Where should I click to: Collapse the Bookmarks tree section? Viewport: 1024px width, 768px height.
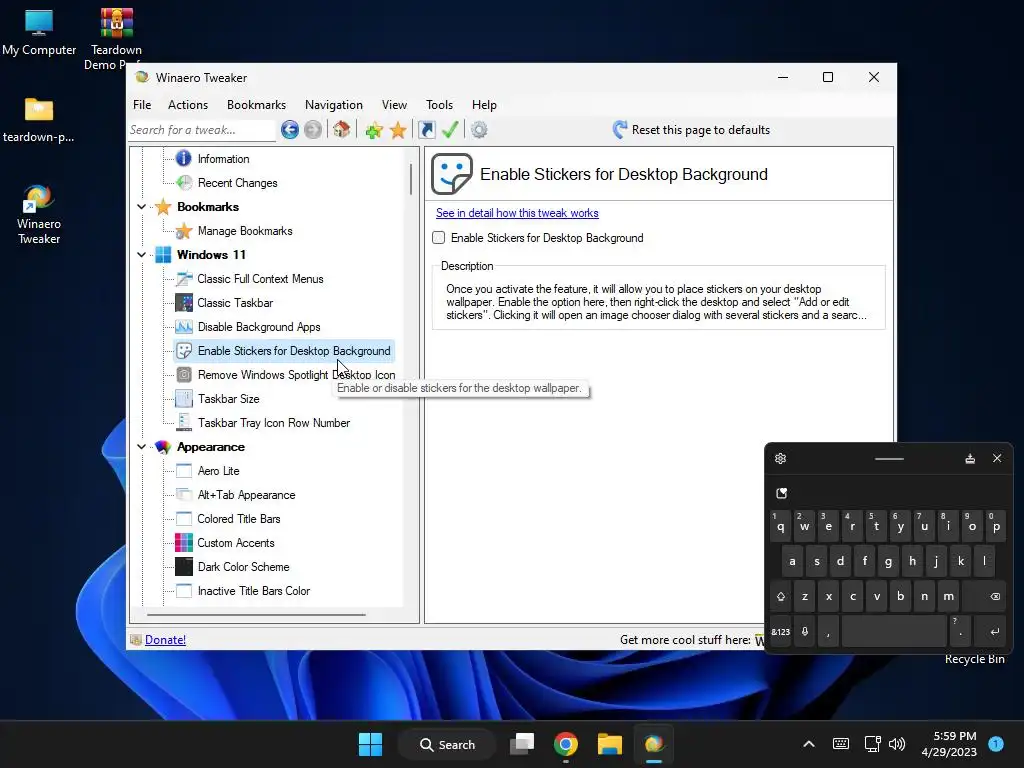click(x=142, y=207)
